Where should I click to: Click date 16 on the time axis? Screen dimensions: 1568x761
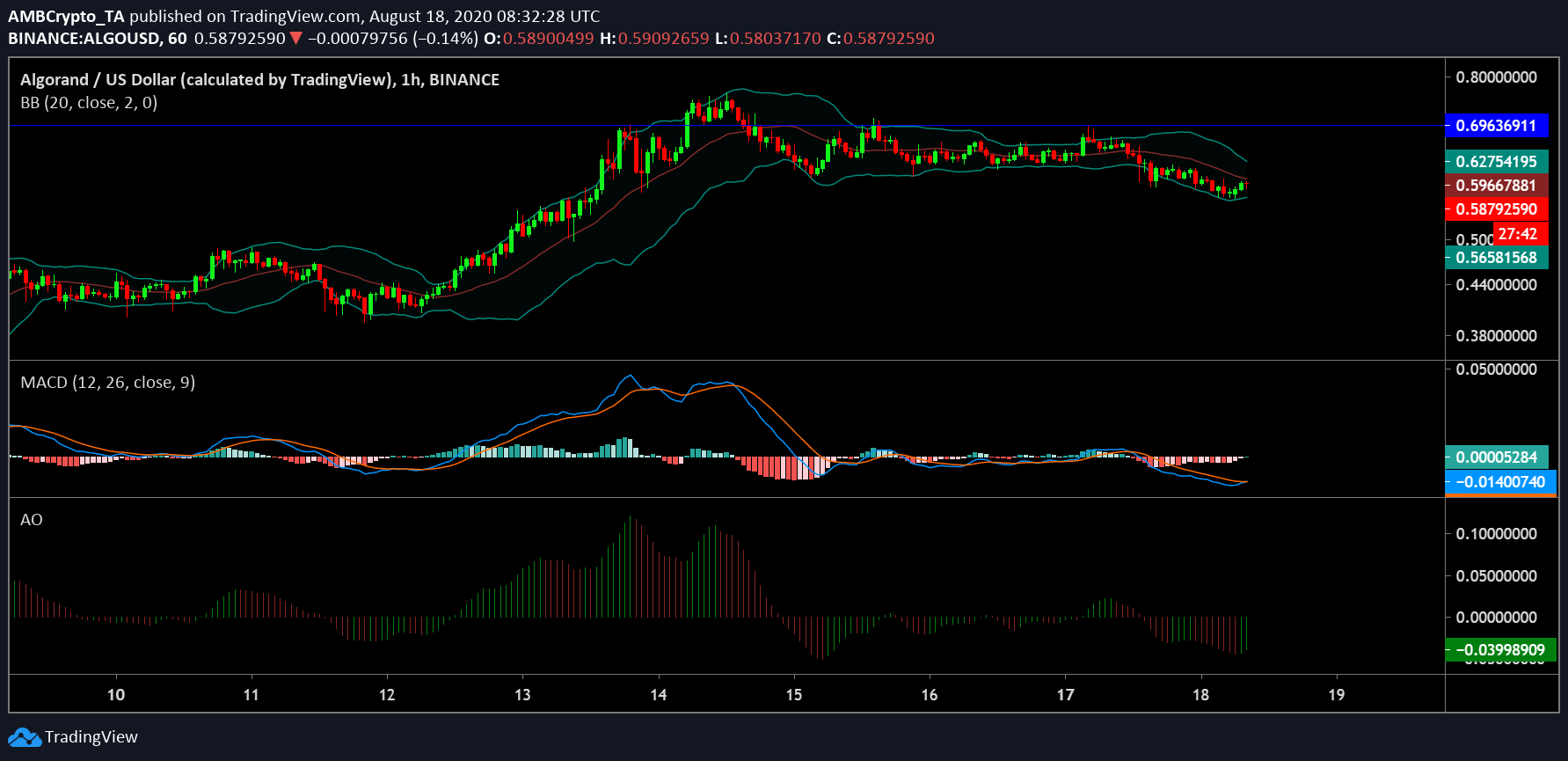930,695
